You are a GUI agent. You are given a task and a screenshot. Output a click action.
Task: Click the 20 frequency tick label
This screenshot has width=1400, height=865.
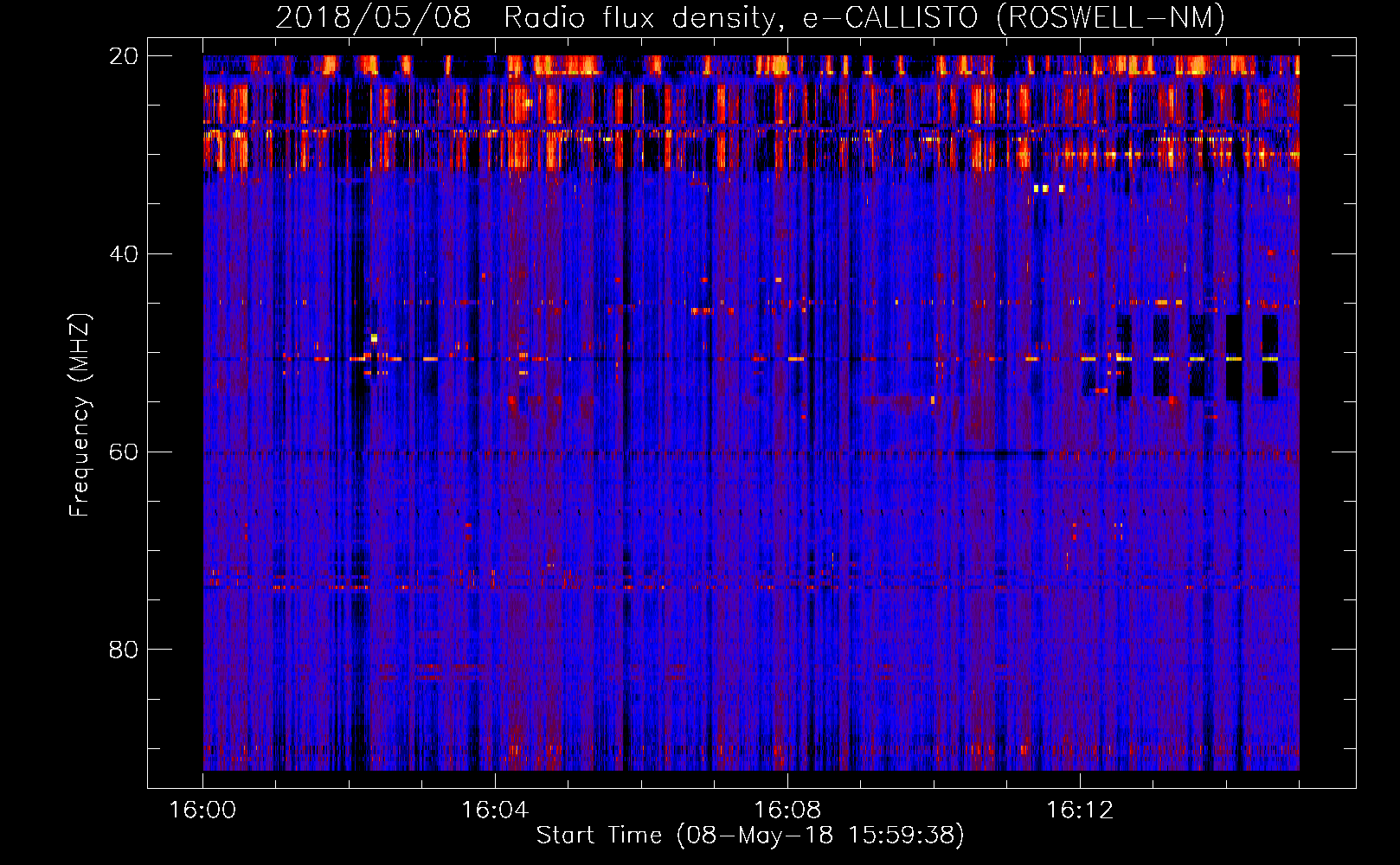tap(123, 56)
